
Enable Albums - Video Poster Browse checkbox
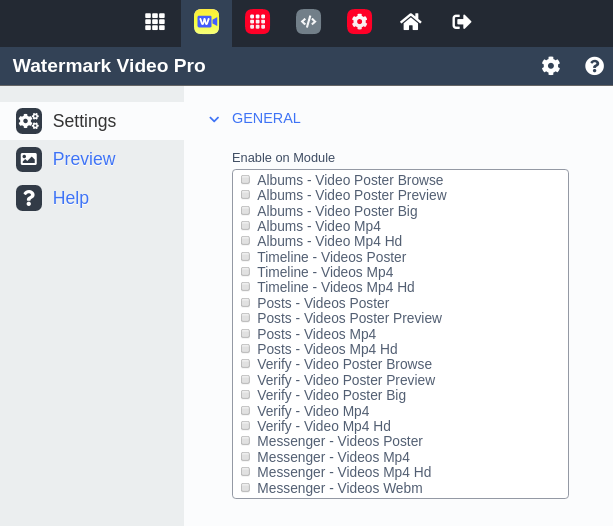pyautogui.click(x=246, y=180)
